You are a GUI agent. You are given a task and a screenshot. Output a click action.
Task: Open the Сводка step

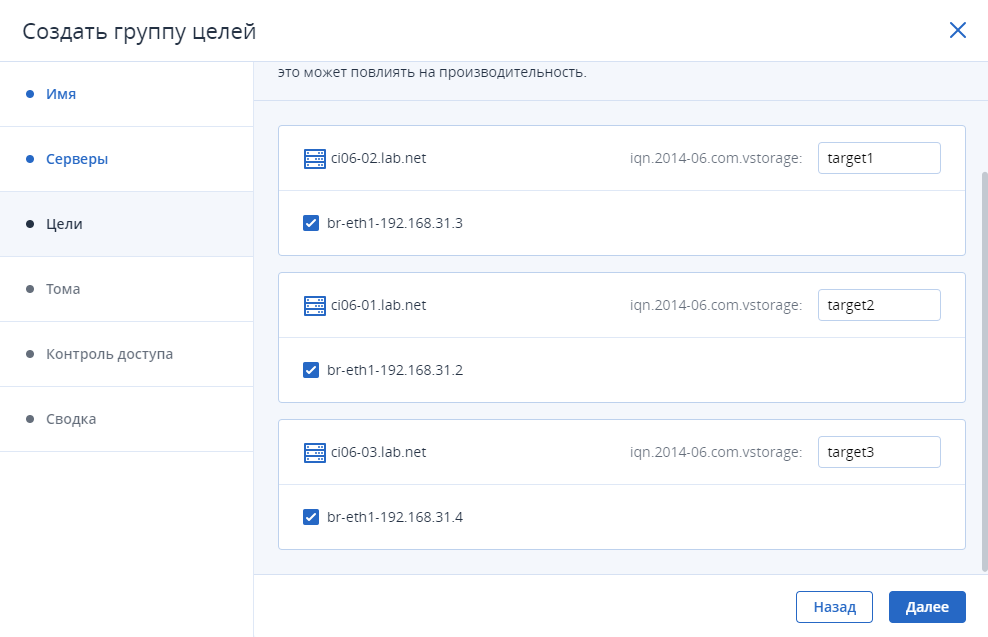(x=126, y=419)
